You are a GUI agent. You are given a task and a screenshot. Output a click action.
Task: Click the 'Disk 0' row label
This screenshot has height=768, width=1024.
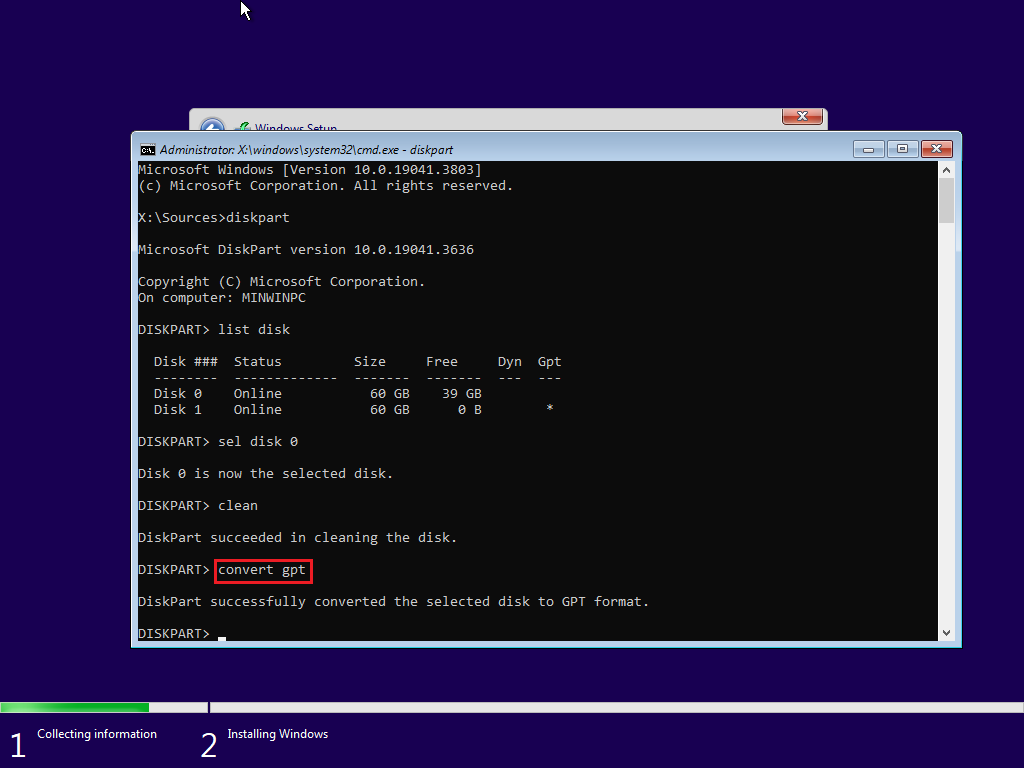tap(178, 394)
